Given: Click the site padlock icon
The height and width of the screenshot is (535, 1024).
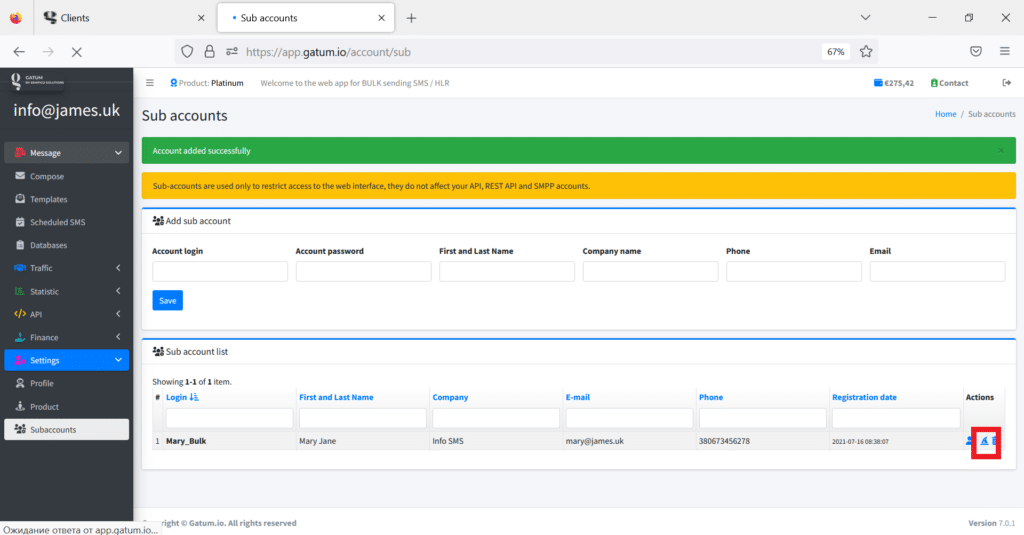Looking at the screenshot, I should 209,52.
